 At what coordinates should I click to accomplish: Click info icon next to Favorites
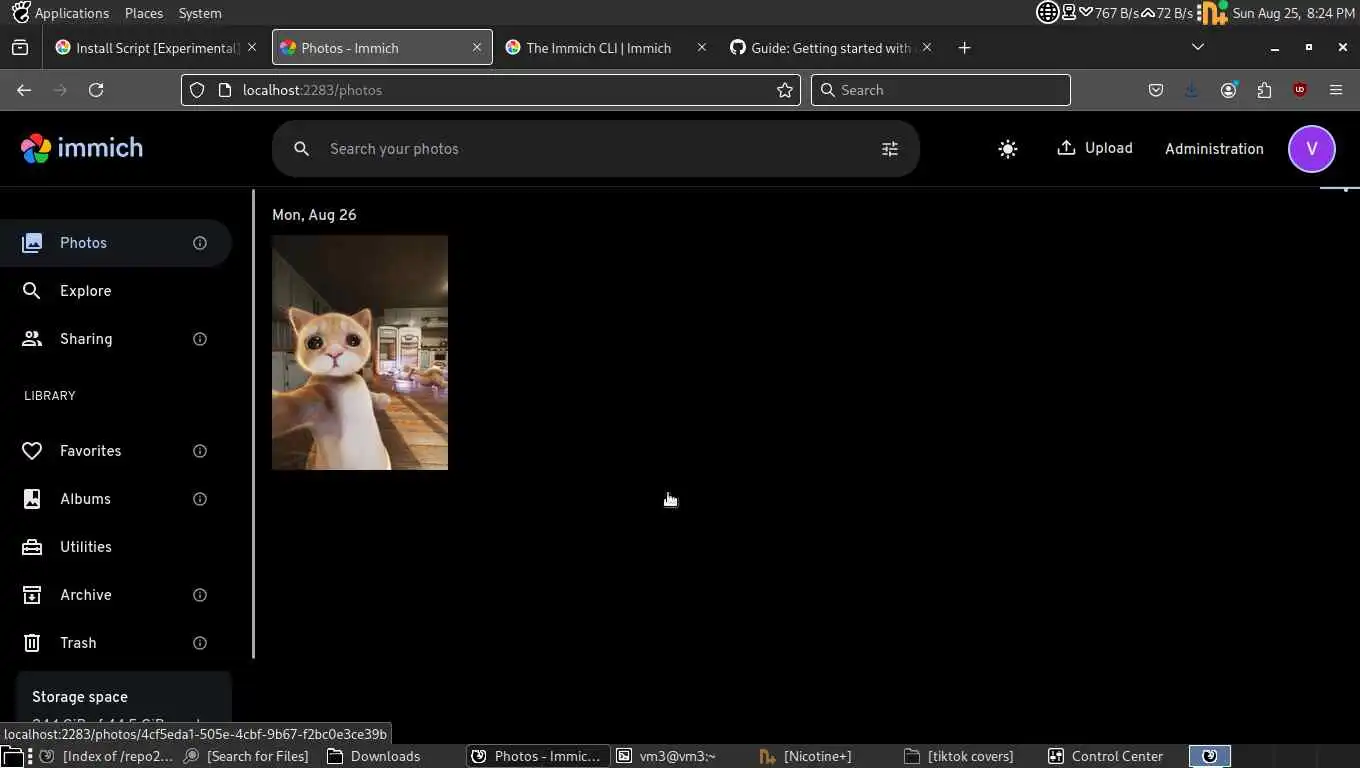(x=200, y=451)
